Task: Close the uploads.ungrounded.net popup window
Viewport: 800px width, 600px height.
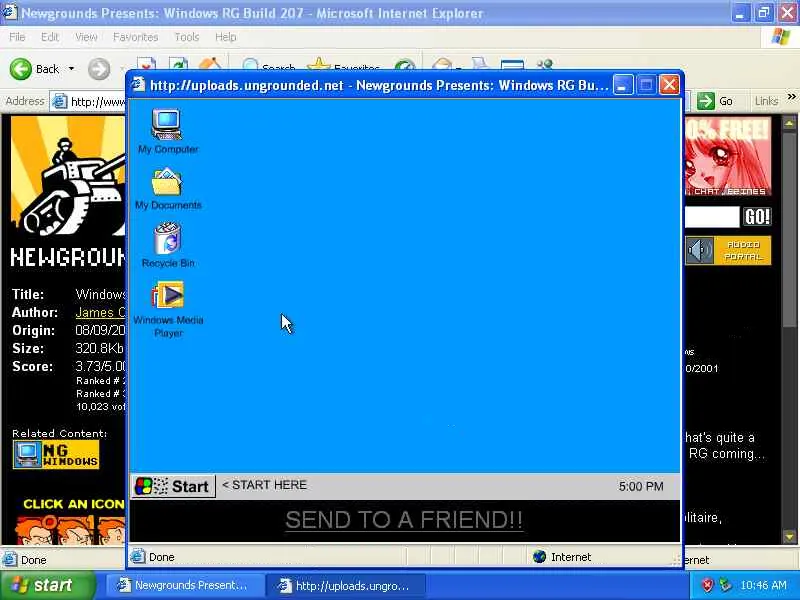Action: pyautogui.click(x=669, y=85)
